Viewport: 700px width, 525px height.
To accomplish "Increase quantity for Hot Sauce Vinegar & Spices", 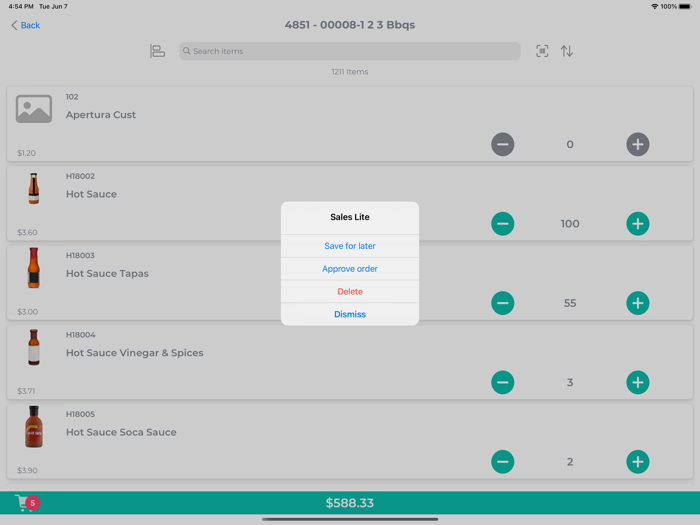I will (638, 383).
